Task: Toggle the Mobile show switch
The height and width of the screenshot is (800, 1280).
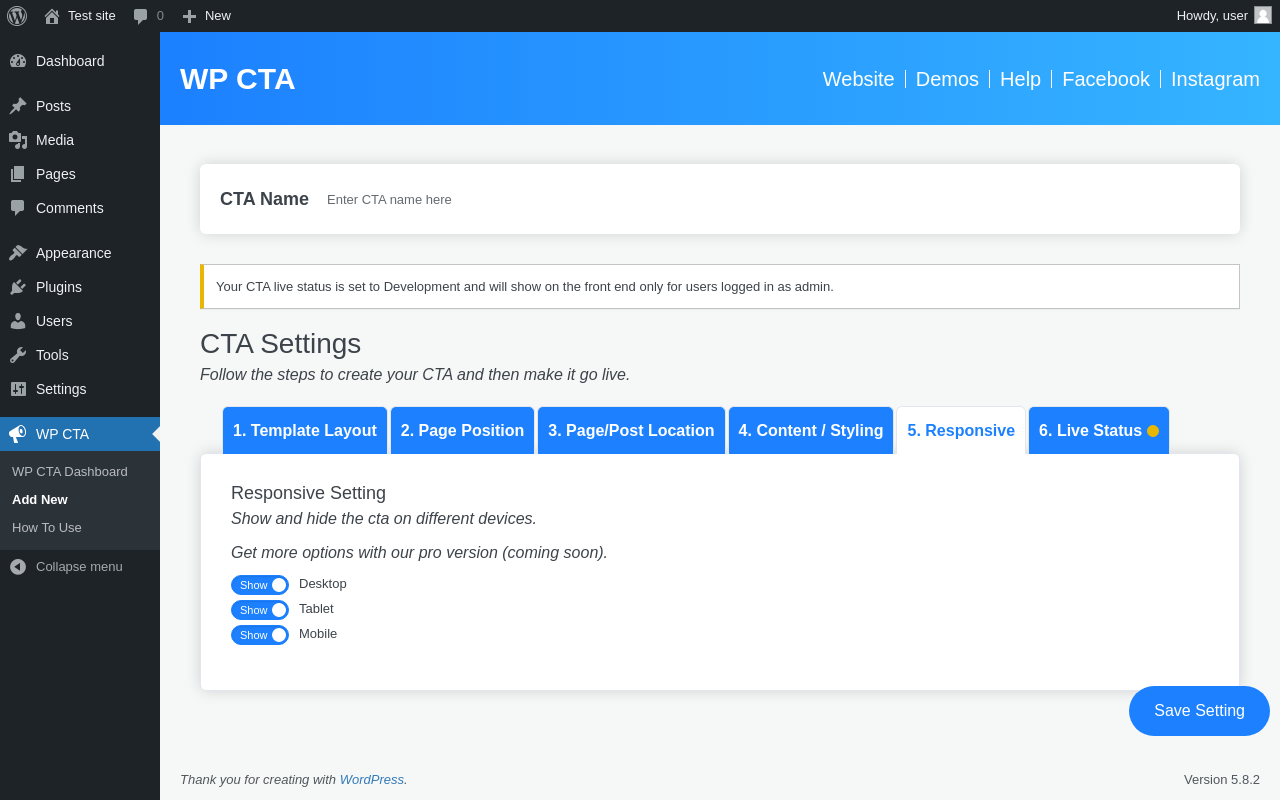Action: point(260,635)
